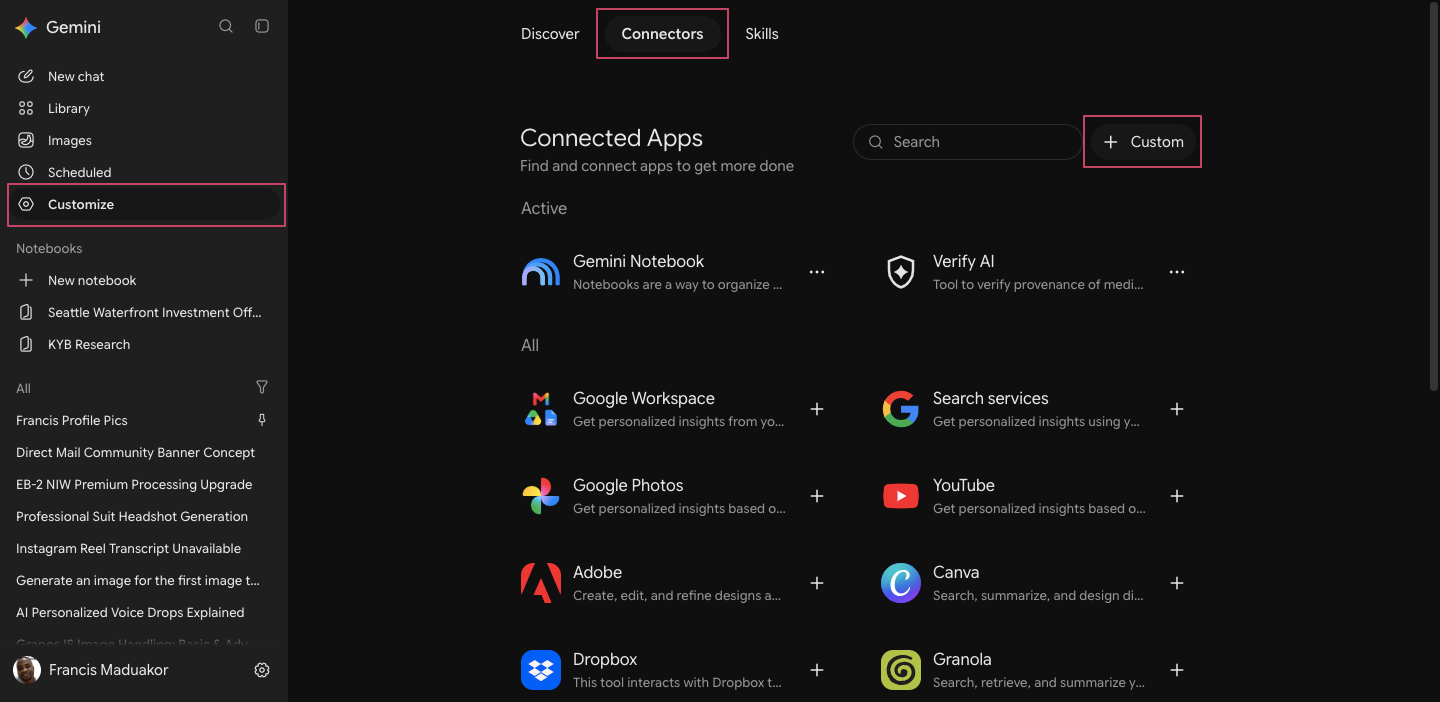Connect Google Workspace with its plus button
This screenshot has width=1440, height=702.
(x=817, y=409)
